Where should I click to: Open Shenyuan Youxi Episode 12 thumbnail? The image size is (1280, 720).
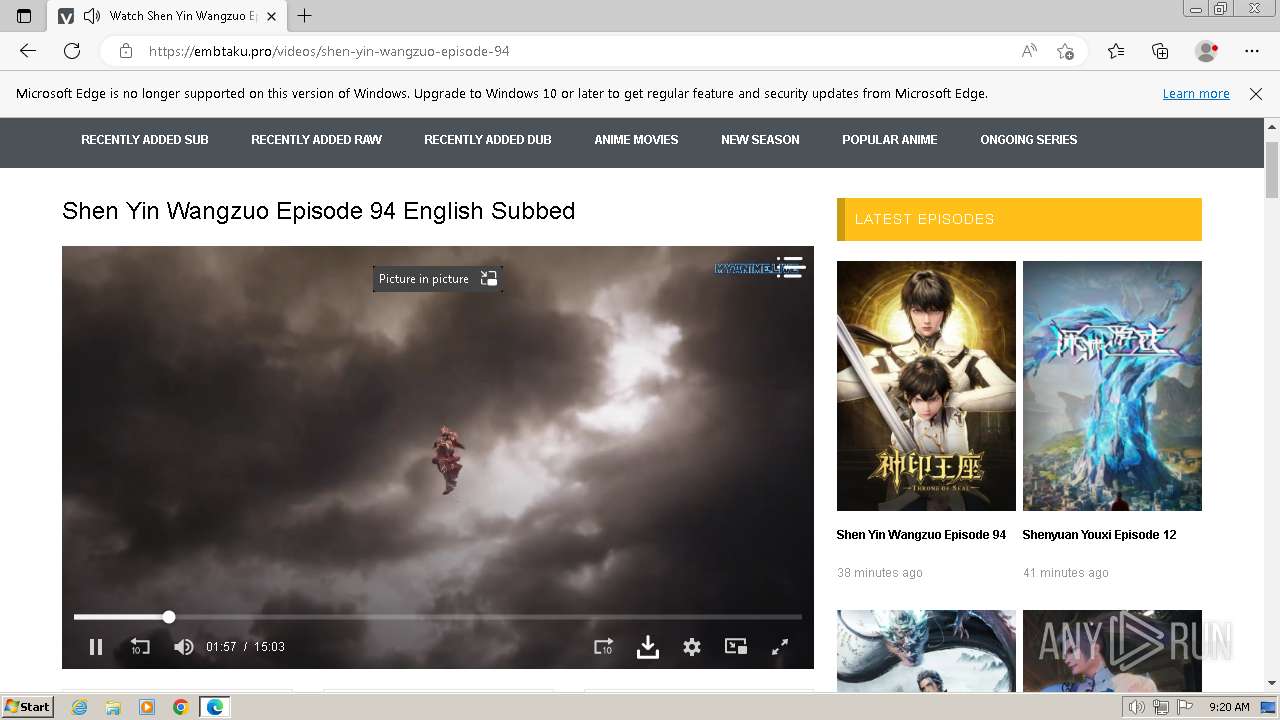1112,386
